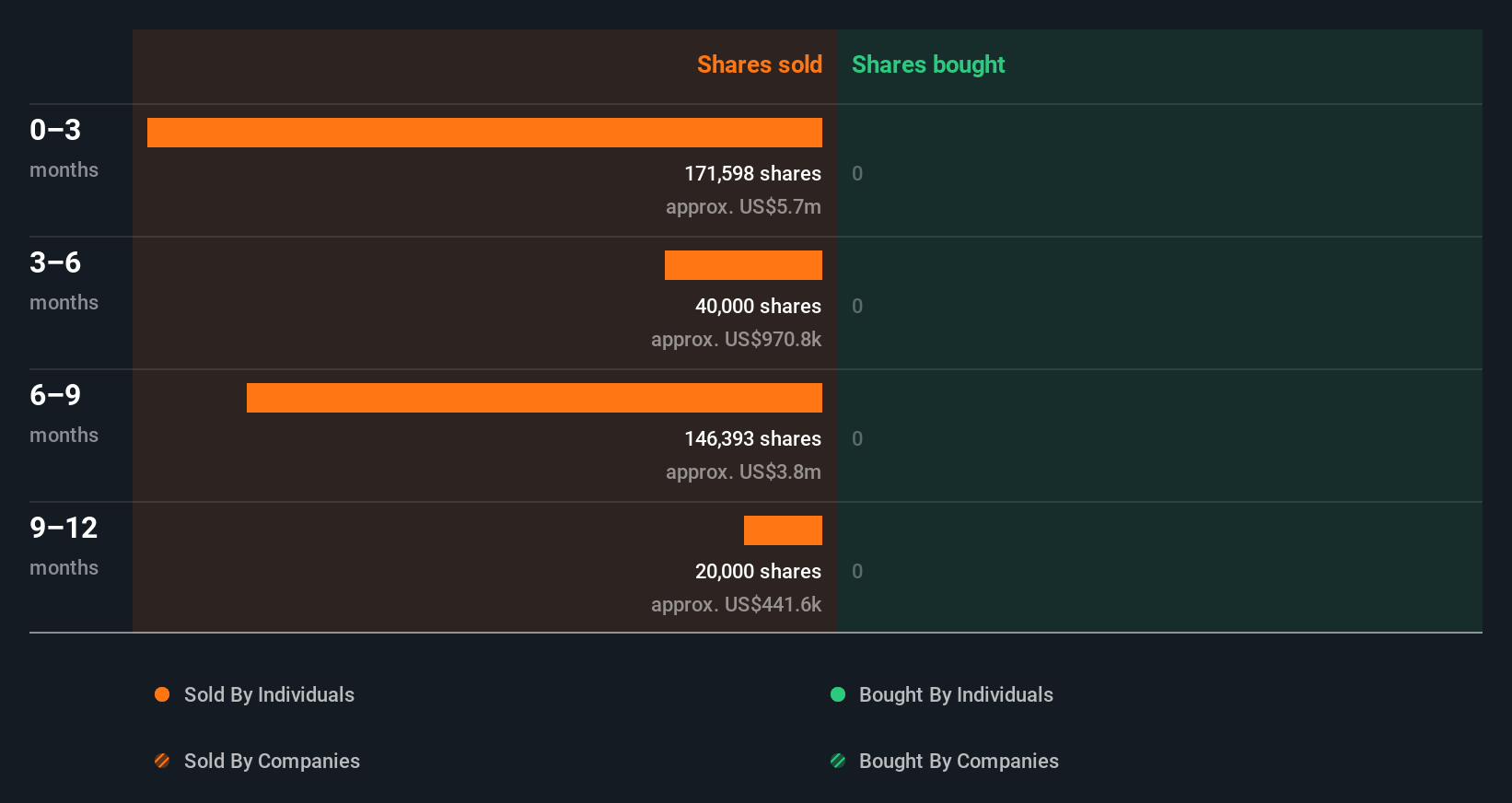Image resolution: width=1512 pixels, height=803 pixels.
Task: Select the approx. US$441.6k value
Action: coord(736,604)
